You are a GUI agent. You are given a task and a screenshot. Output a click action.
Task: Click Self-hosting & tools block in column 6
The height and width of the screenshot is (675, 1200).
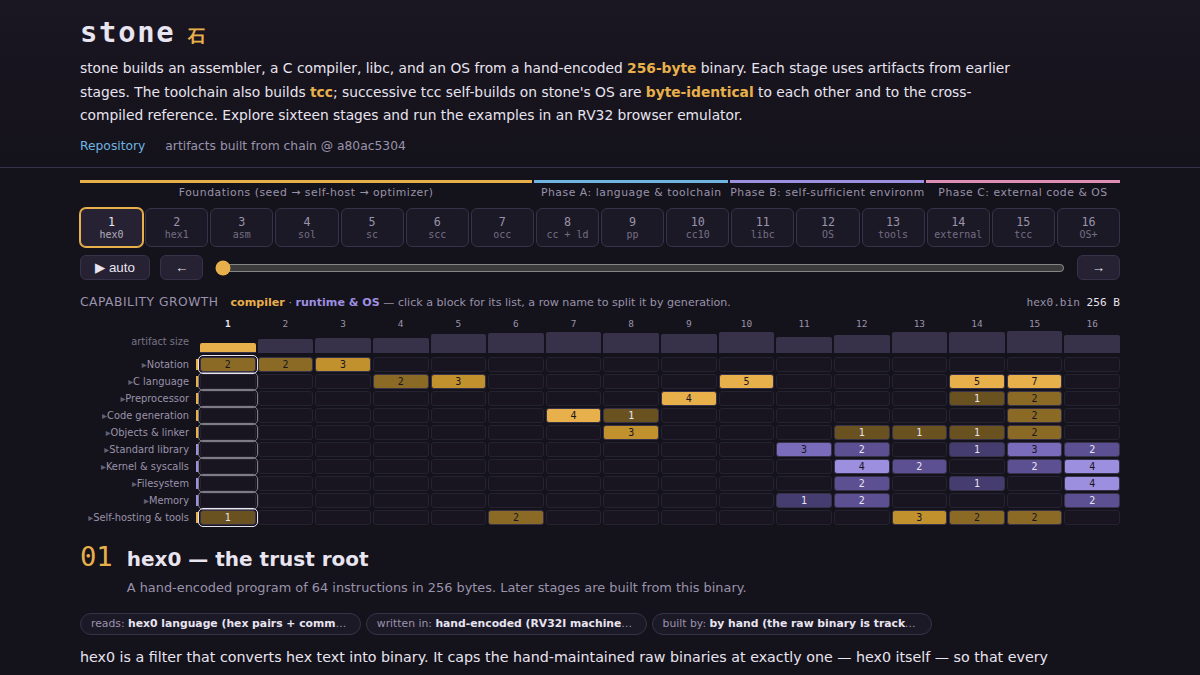pyautogui.click(x=516, y=518)
